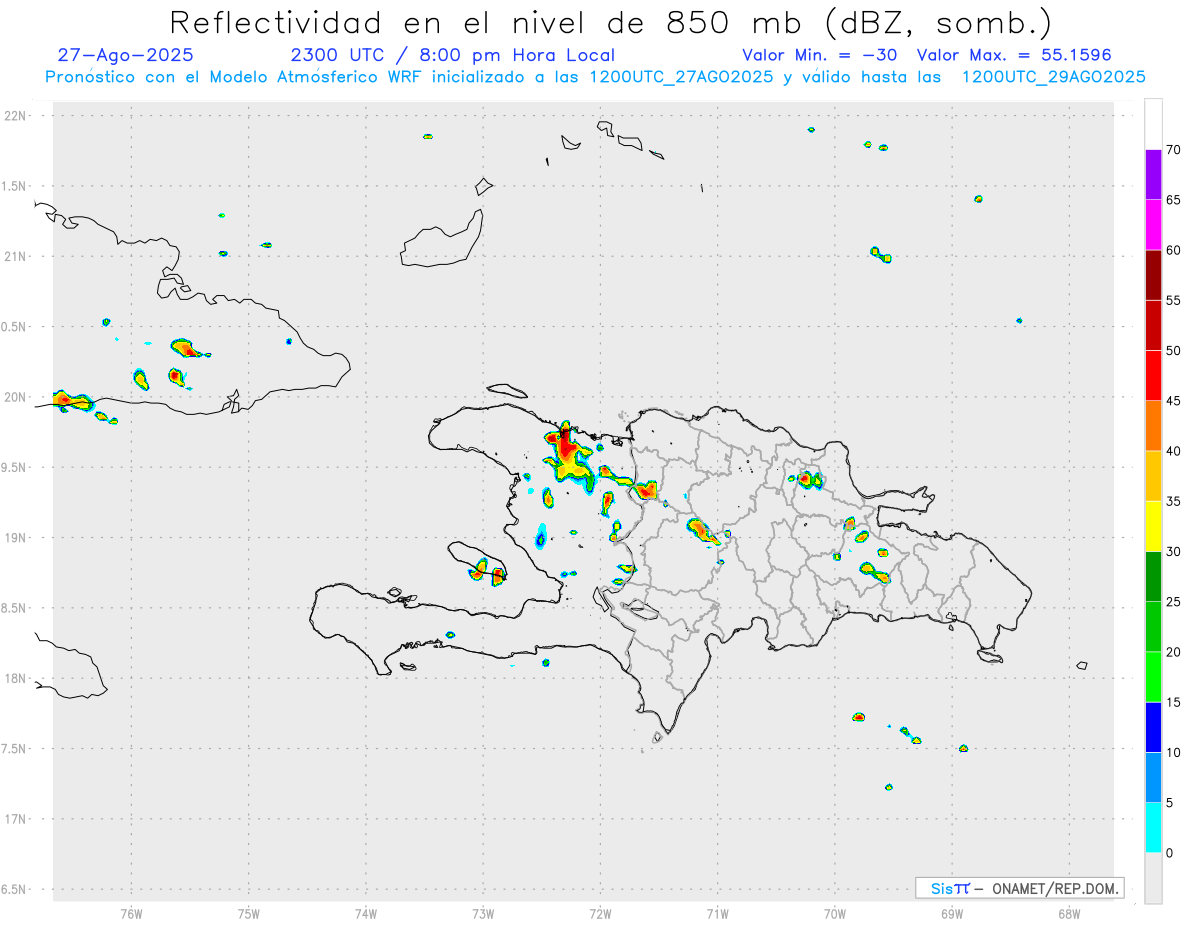Click the orange 40–45 dBZ segment

(x=1153, y=426)
